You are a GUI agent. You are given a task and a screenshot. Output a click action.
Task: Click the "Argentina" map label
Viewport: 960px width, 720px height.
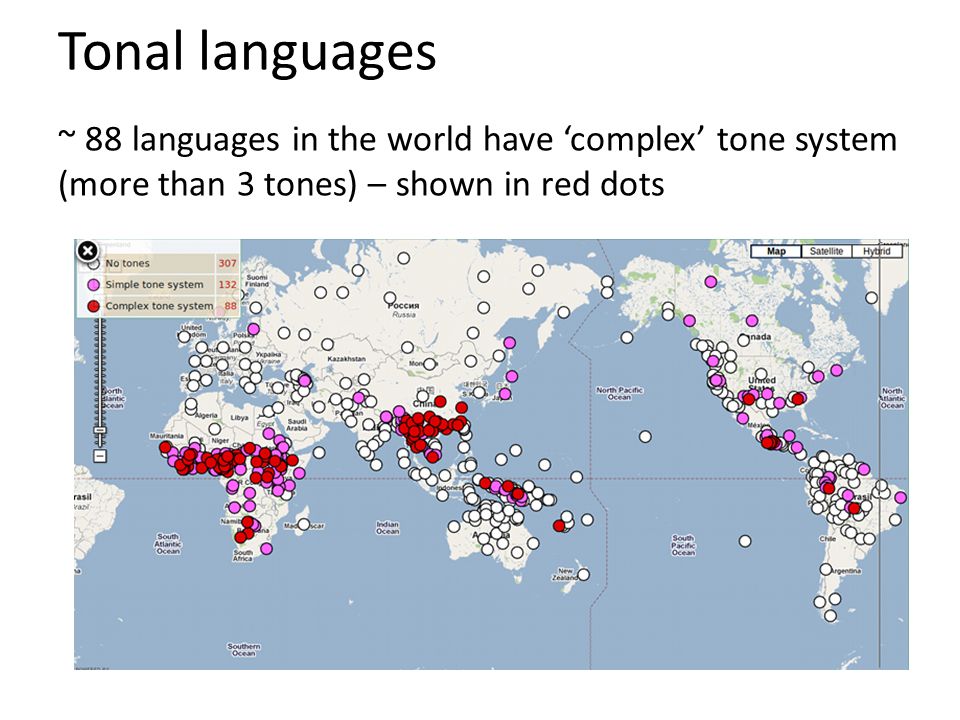click(847, 571)
